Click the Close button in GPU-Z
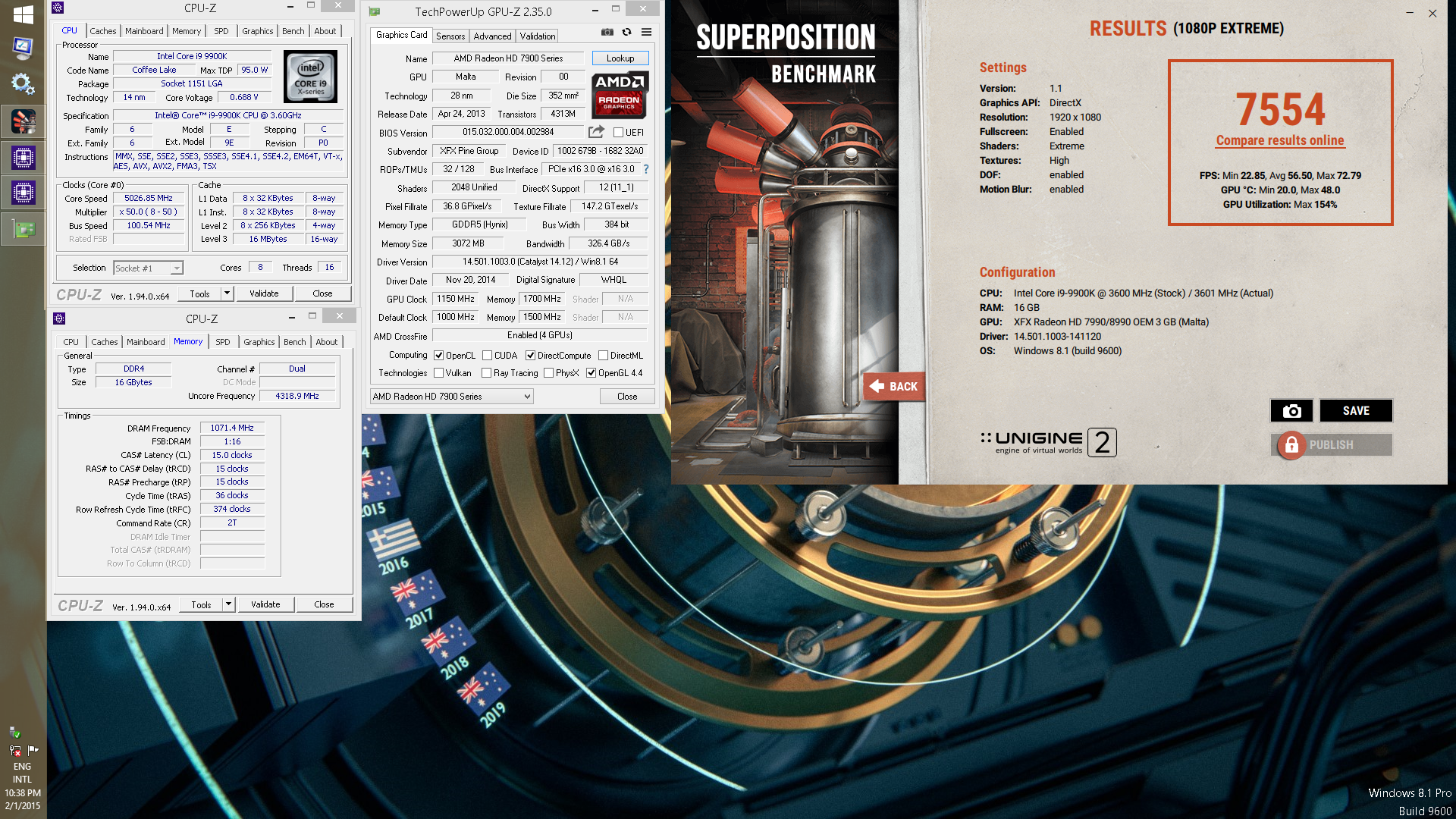Screen dimensions: 1456x819 click(x=627, y=396)
